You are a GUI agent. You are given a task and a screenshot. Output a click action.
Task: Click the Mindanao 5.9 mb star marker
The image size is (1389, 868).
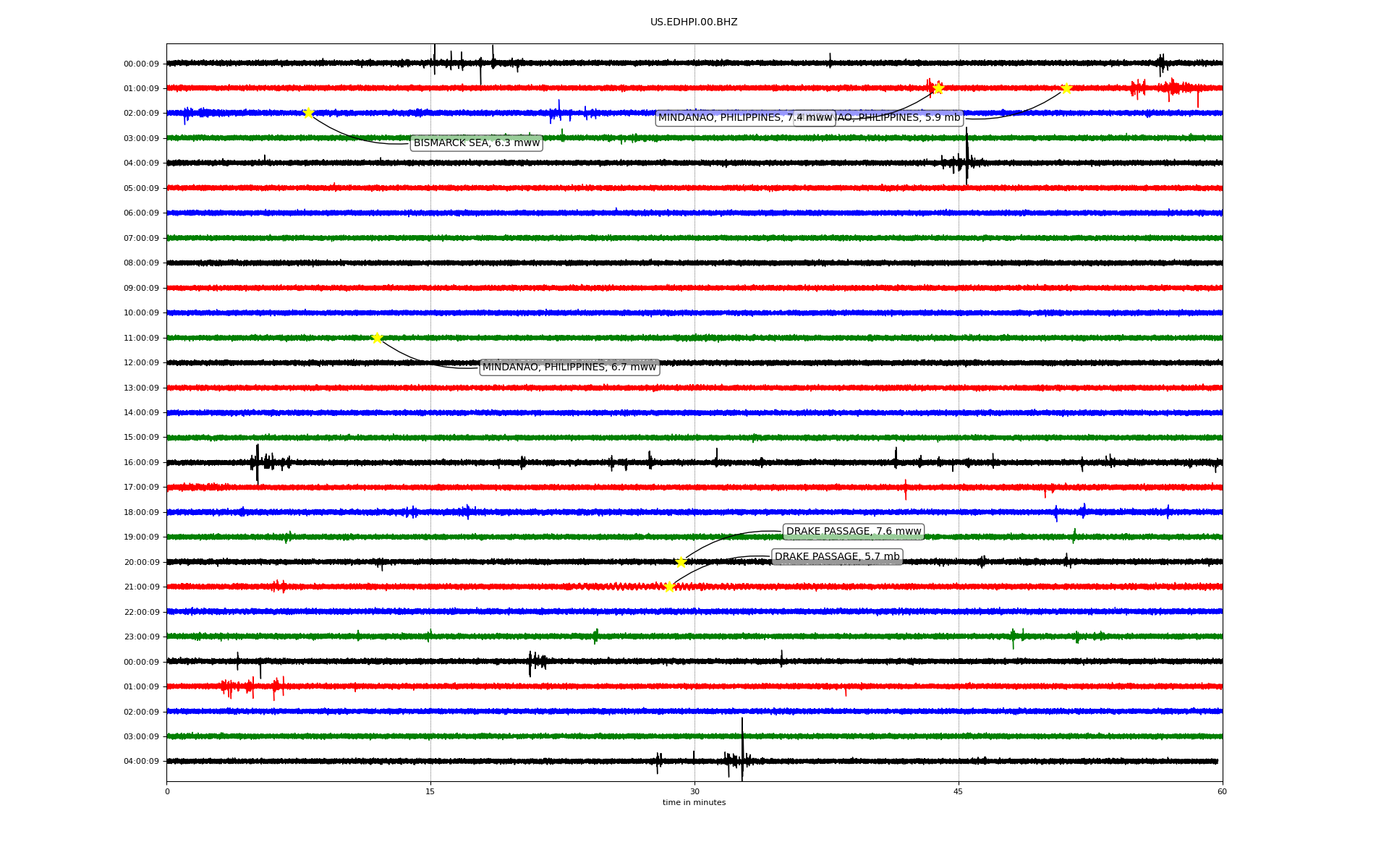1066,88
